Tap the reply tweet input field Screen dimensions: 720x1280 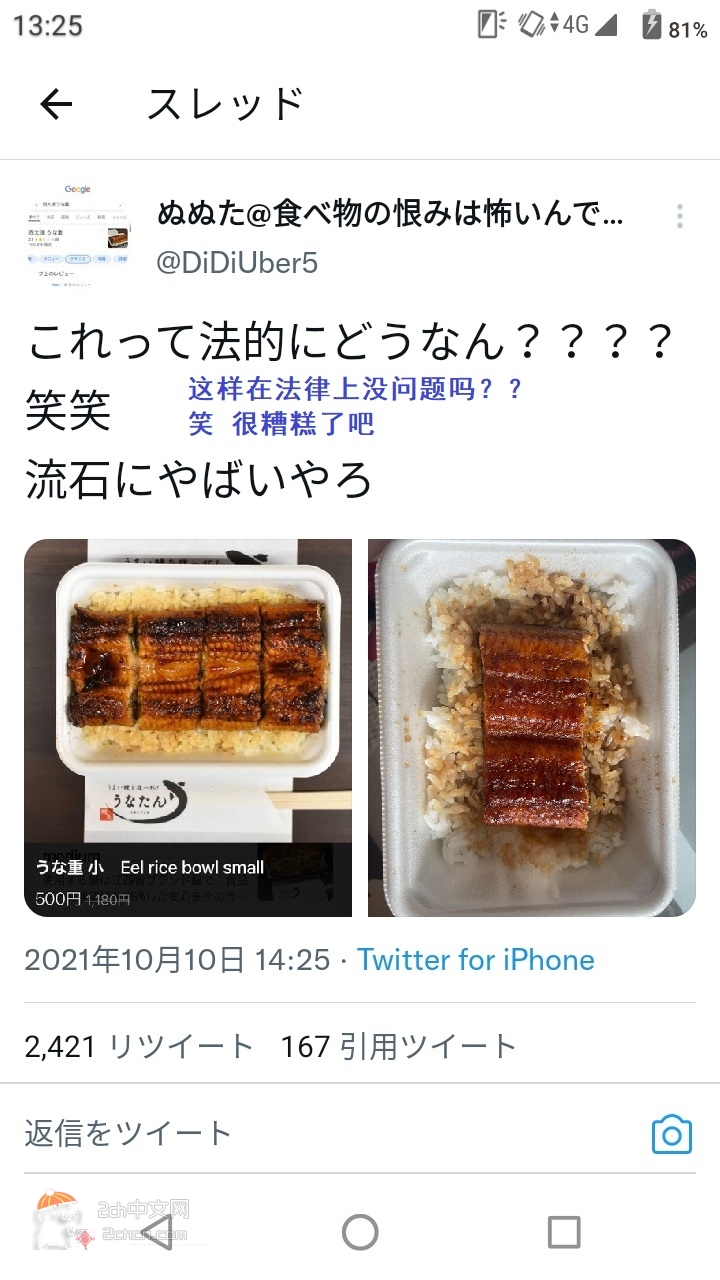point(330,1134)
